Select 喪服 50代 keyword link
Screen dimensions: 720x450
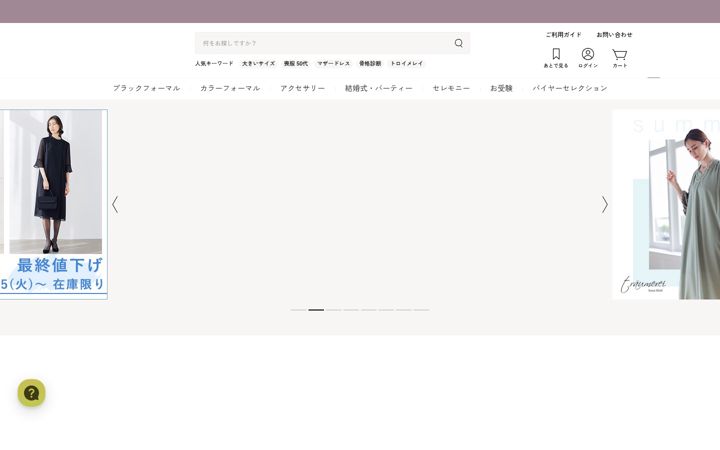coord(296,63)
